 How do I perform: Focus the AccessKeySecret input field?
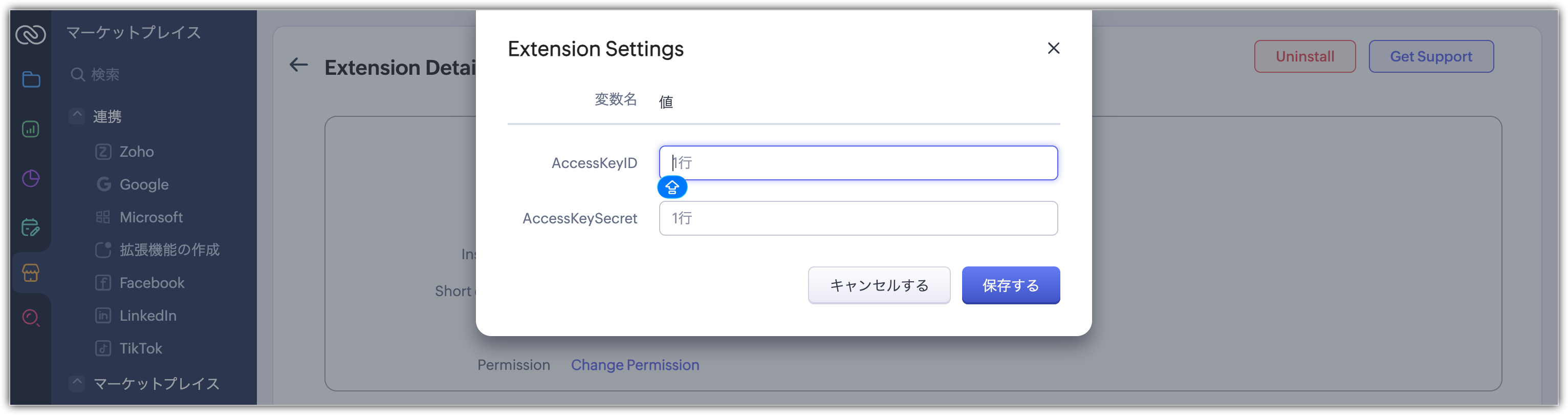point(858,218)
